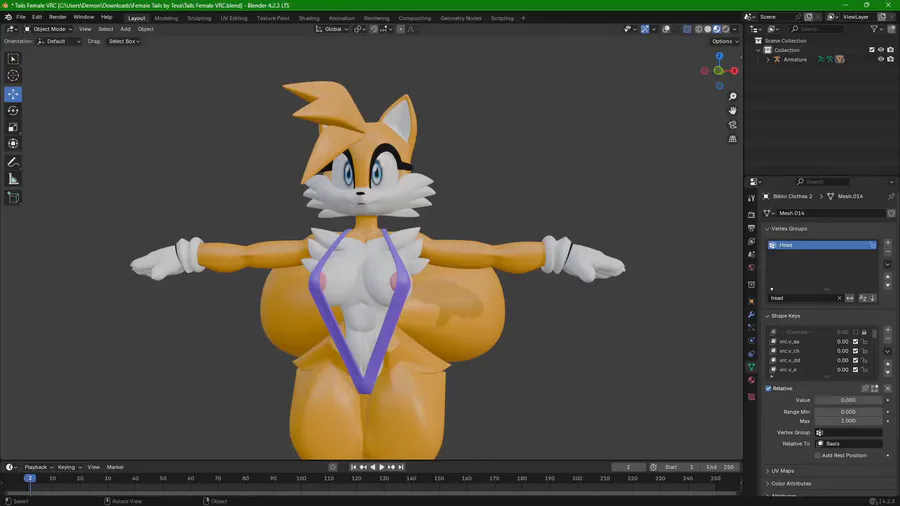This screenshot has height=506, width=900.
Task: Open the Material properties tab
Action: click(x=751, y=380)
